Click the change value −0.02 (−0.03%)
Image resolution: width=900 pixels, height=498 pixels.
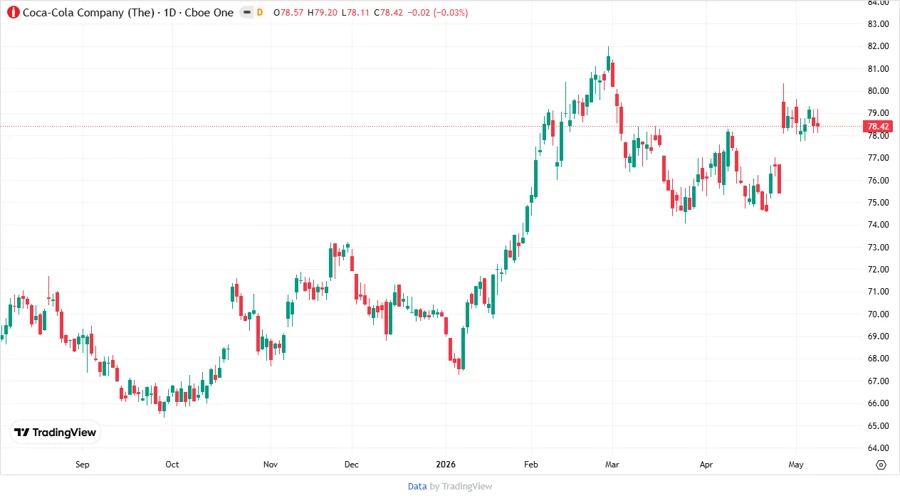click(x=437, y=12)
